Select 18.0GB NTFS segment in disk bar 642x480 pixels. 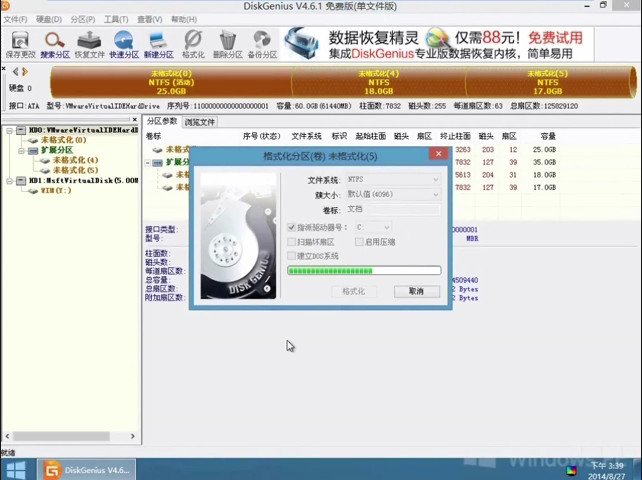379,82
